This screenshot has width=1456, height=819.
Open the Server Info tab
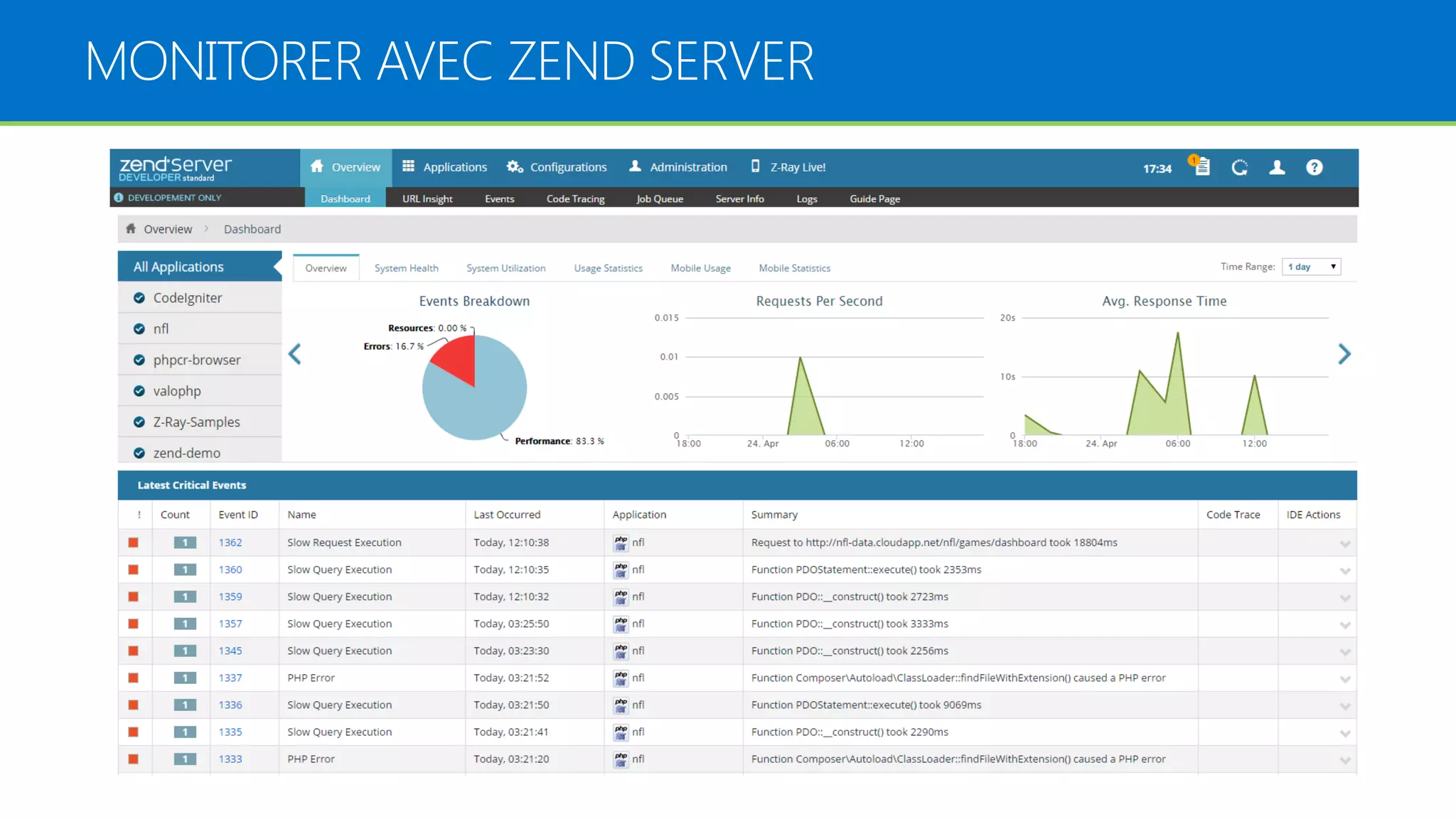(739, 198)
